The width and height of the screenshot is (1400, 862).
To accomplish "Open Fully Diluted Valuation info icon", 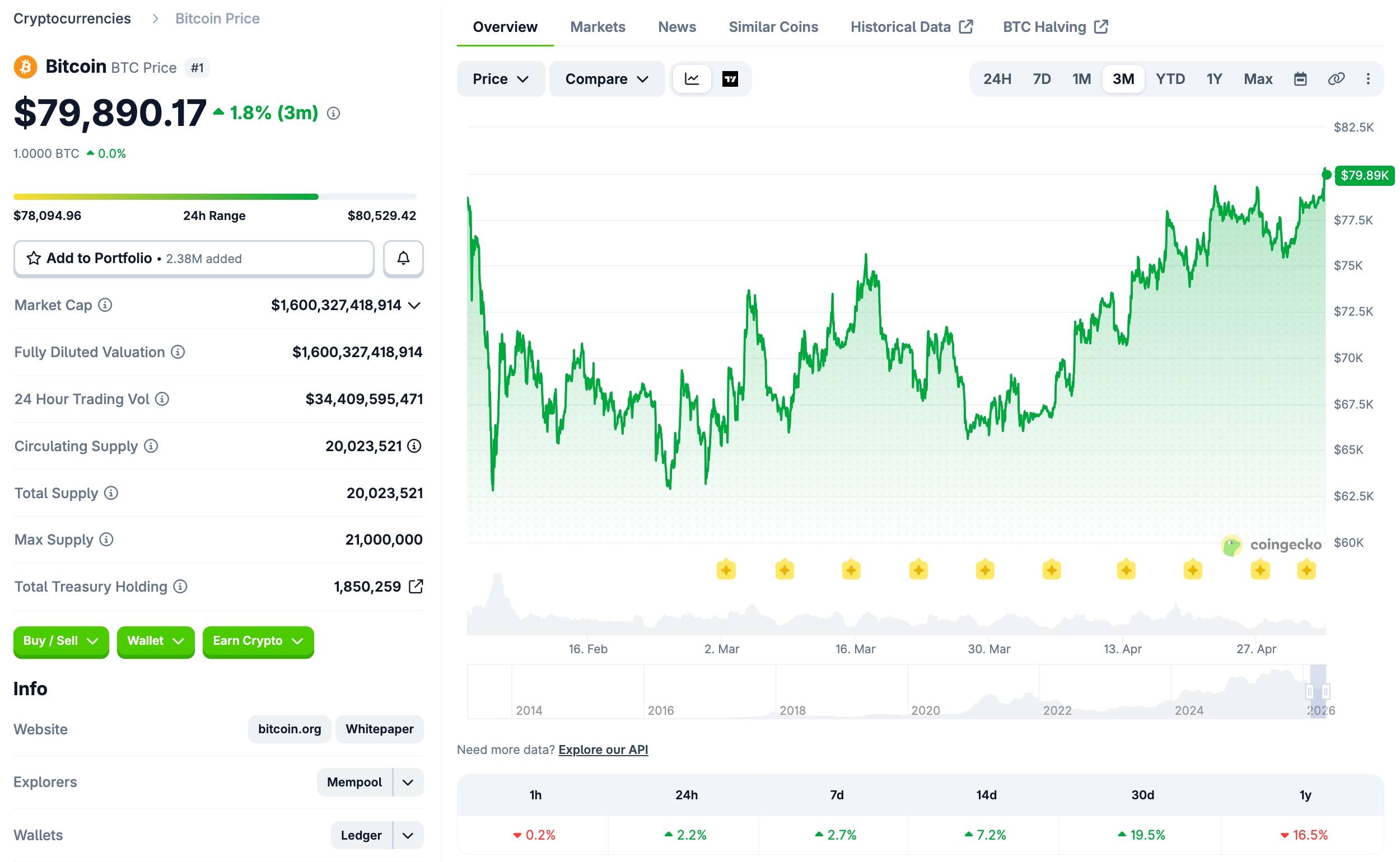I will (x=178, y=352).
